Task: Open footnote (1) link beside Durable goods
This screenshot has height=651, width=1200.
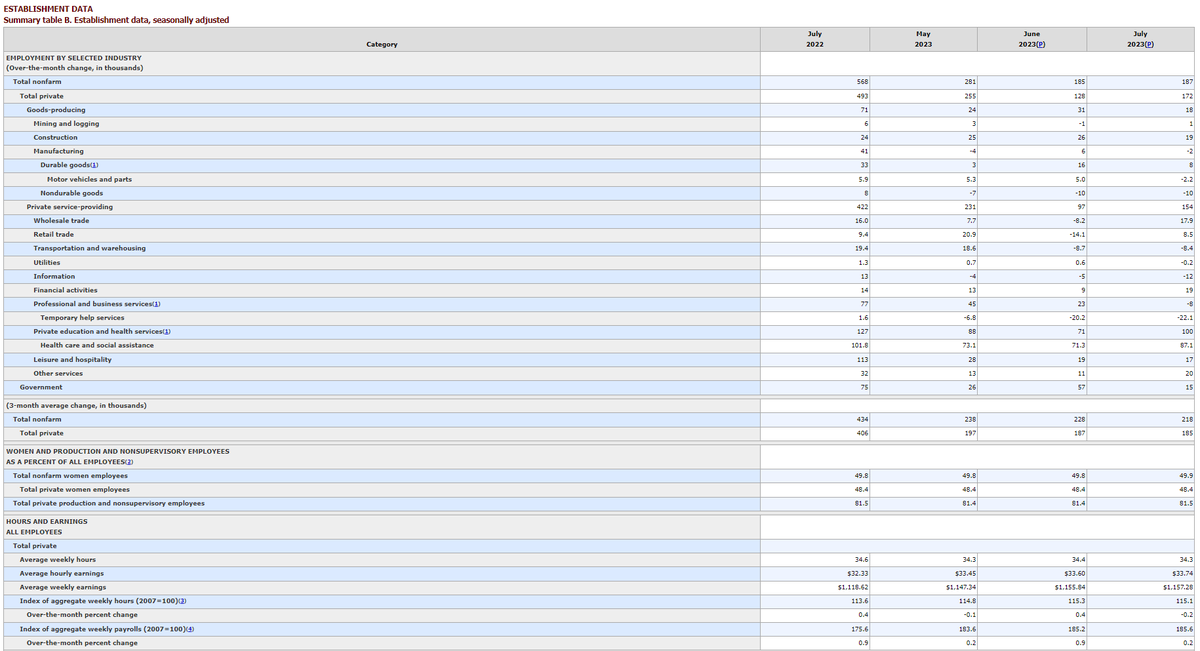Action: [94, 165]
